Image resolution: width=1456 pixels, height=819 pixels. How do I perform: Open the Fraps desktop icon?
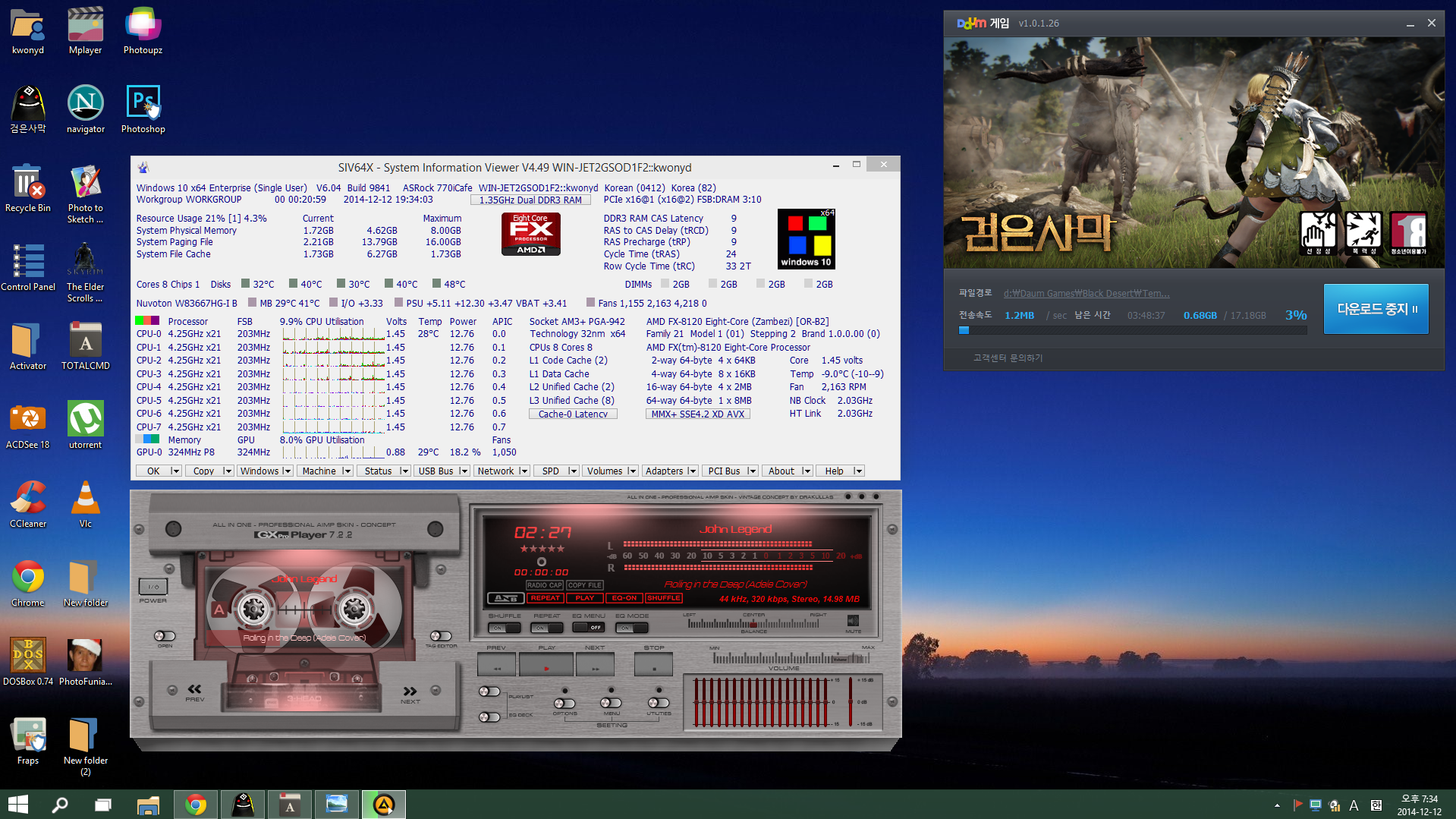28,742
